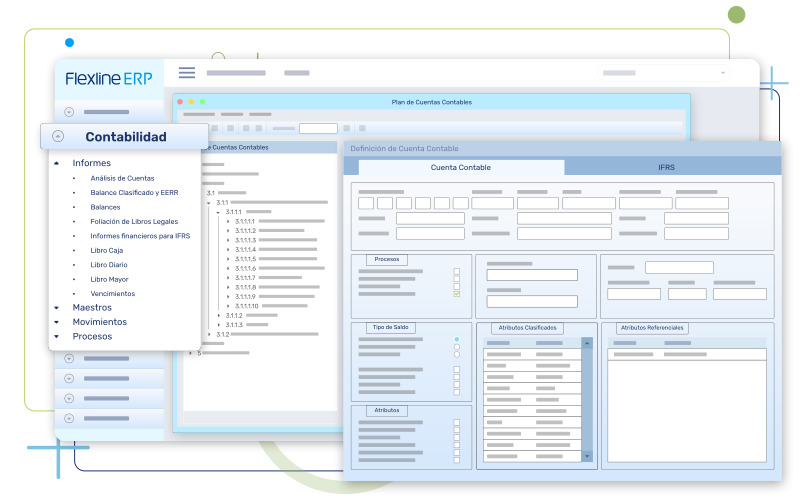Open the hamburger menu icon
Image resolution: width=800 pixels, height=500 pixels.
(x=187, y=72)
